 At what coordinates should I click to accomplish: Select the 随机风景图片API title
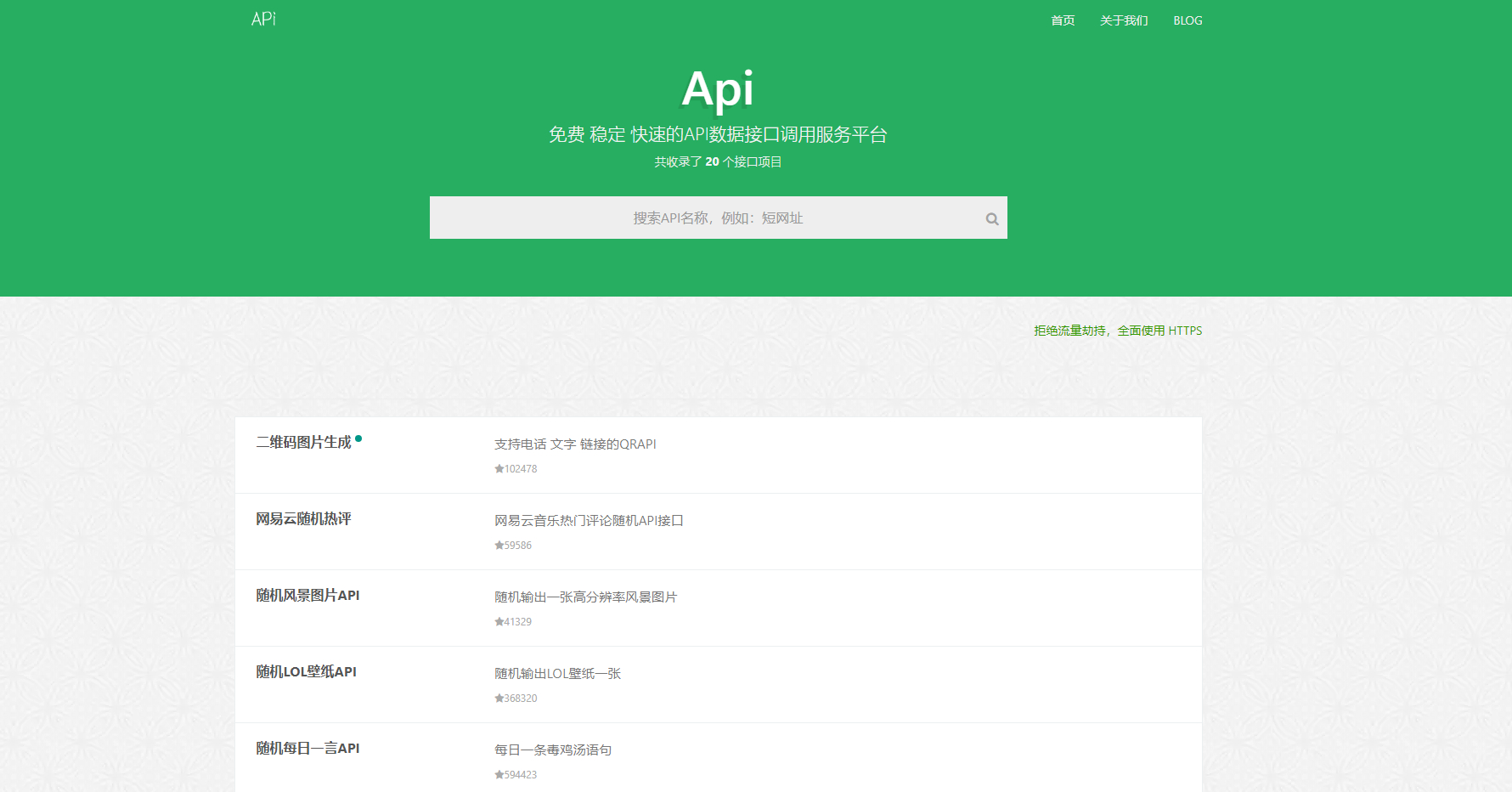click(307, 596)
